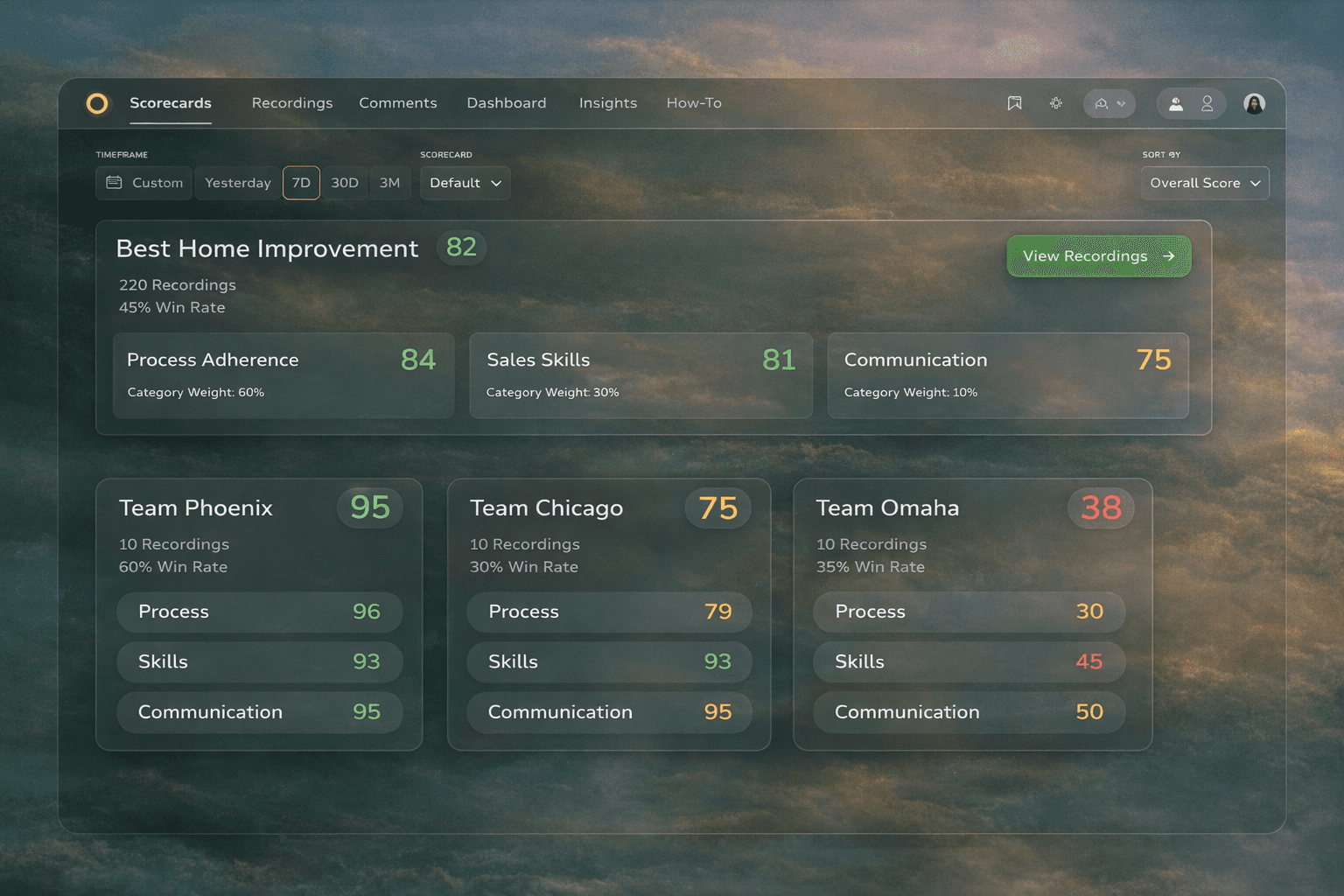Open the home selector pill dropdown
Screen dimensions: 1344x896
(x=1109, y=103)
